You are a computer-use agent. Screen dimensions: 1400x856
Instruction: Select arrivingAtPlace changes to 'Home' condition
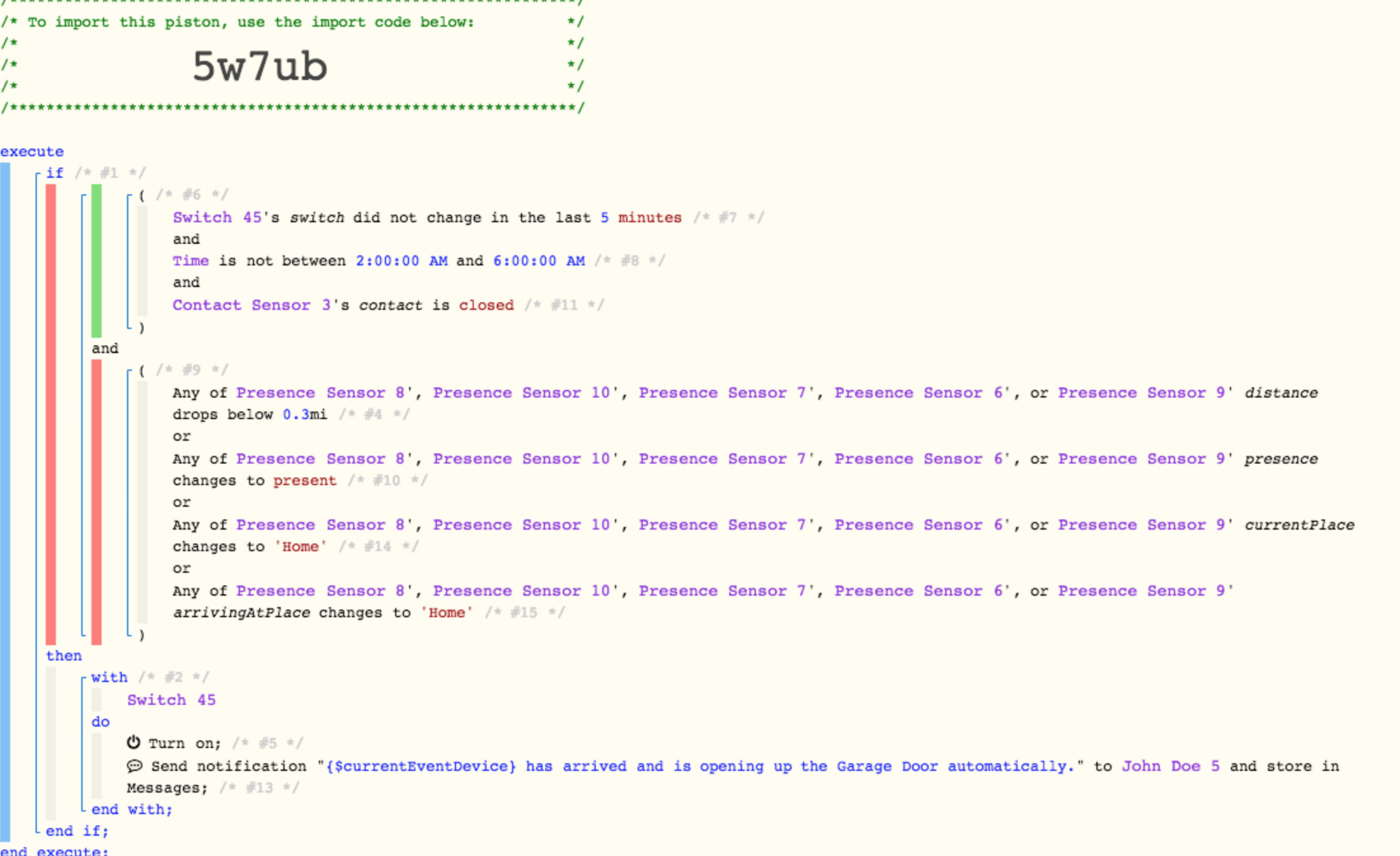tap(703, 601)
